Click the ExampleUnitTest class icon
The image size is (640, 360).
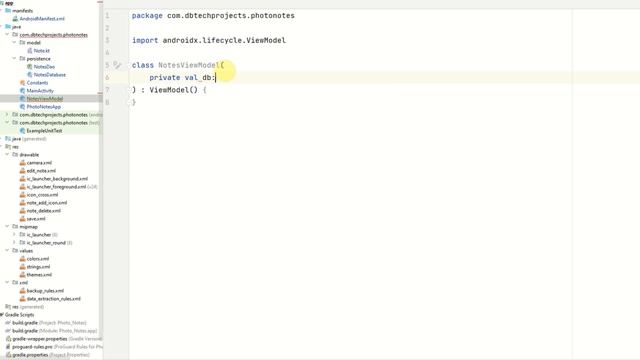click(22, 131)
